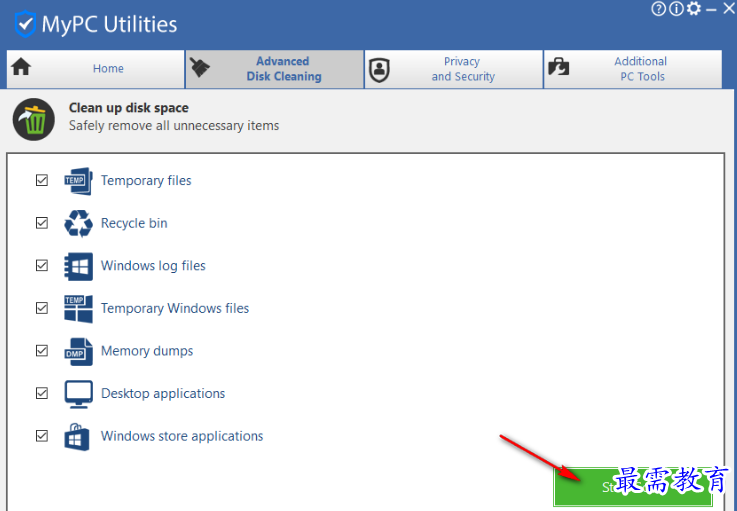Select the Memory dumps label
Image resolution: width=737 pixels, height=511 pixels.
pos(147,351)
